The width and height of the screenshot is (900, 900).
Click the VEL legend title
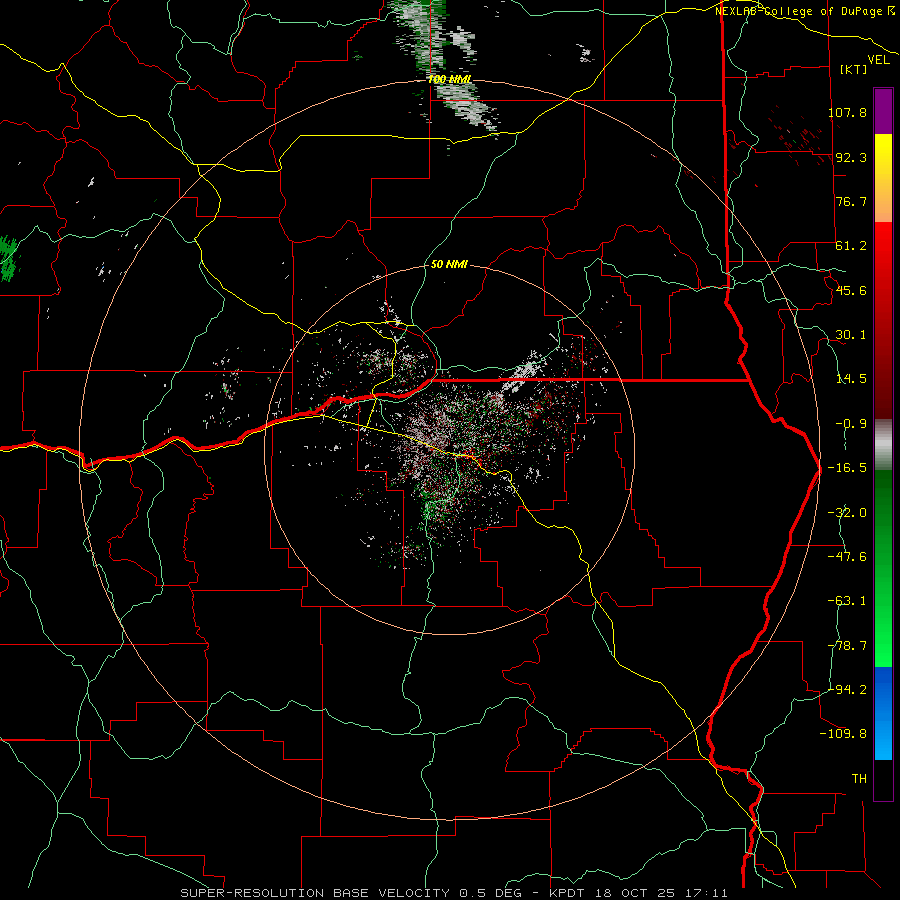pyautogui.click(x=878, y=60)
